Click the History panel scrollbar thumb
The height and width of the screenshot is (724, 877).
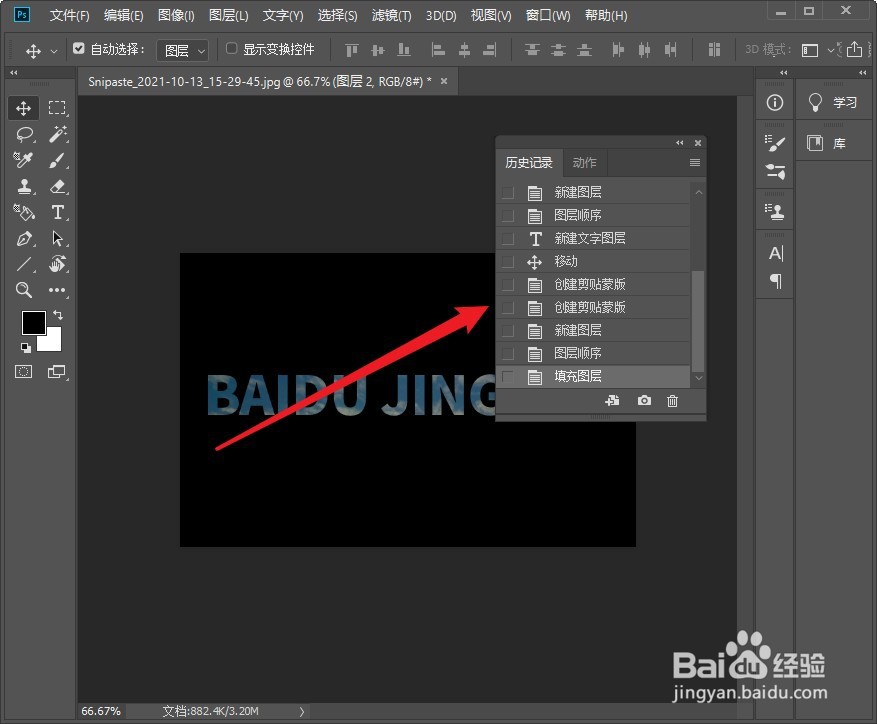pyautogui.click(x=698, y=321)
